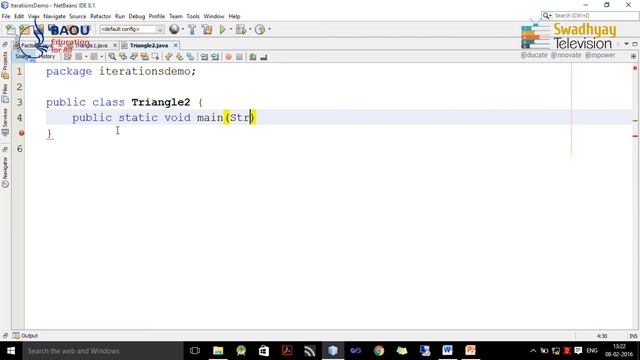Open the Navigate menu
This screenshot has height=360, width=640.
pyautogui.click(x=54, y=16)
